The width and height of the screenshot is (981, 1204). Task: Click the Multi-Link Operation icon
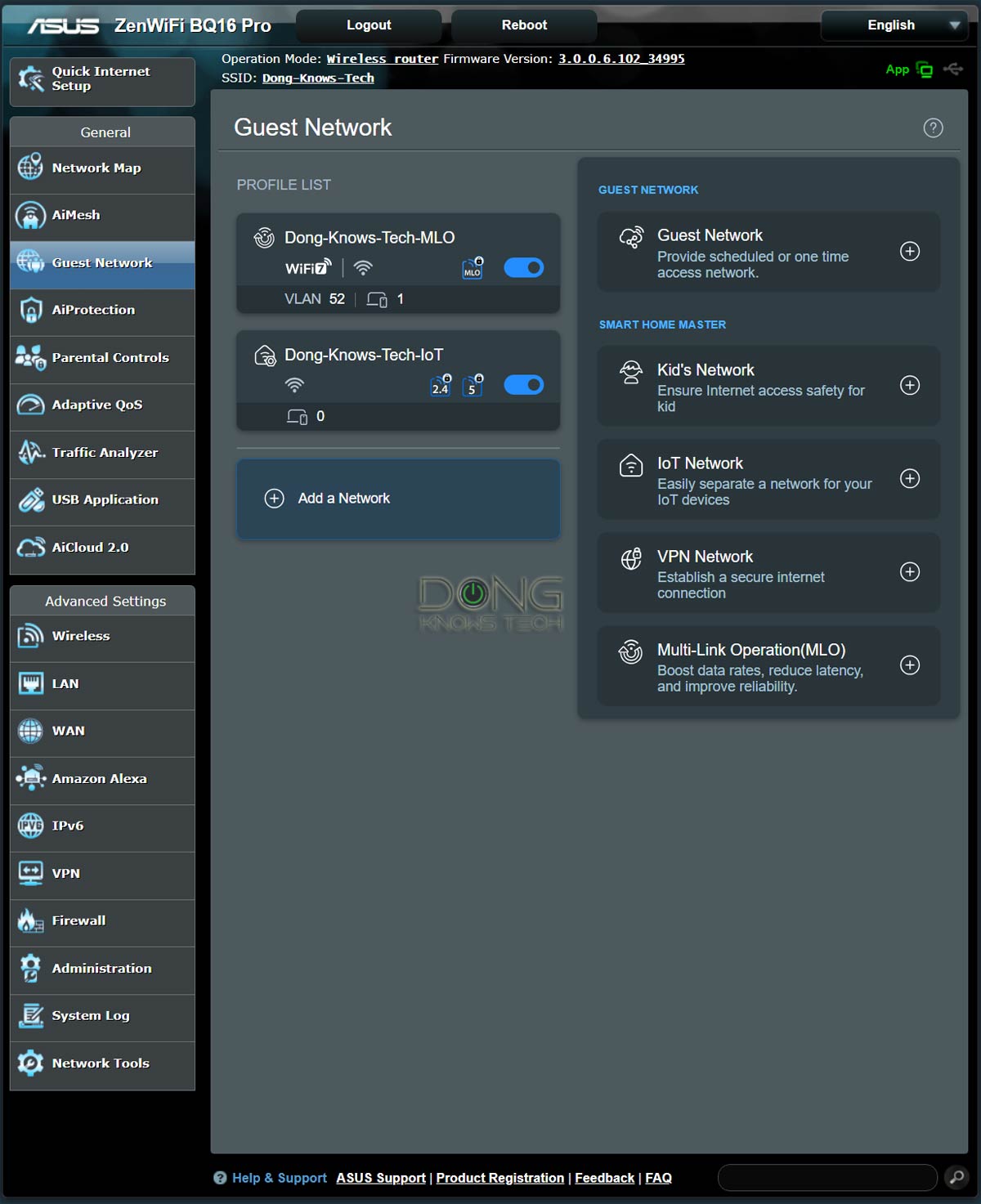click(631, 651)
